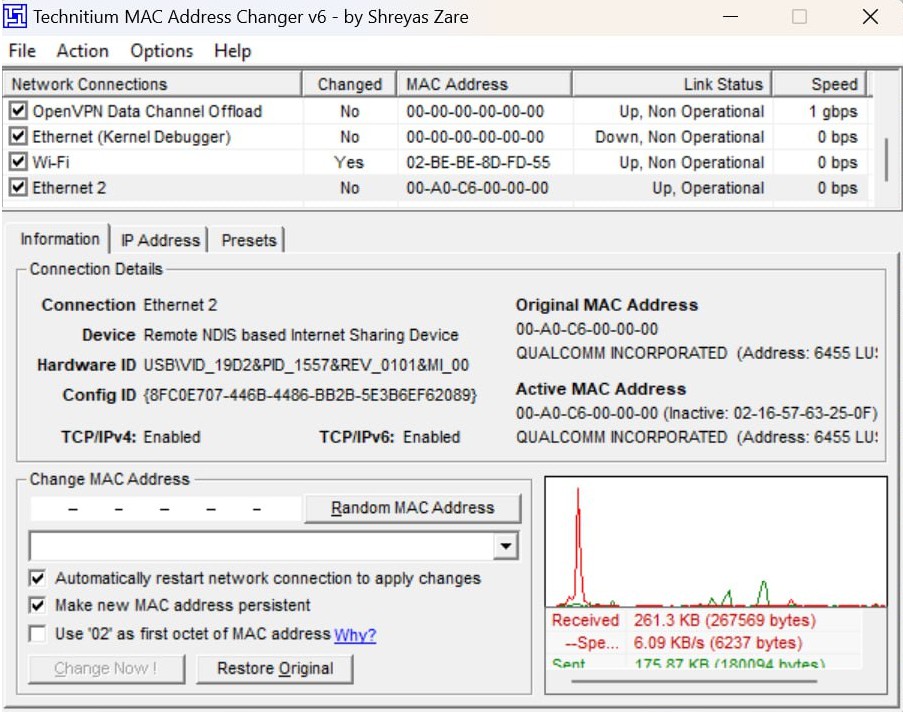Click inside the MAC vendor combo box field
903x712 pixels.
262,546
